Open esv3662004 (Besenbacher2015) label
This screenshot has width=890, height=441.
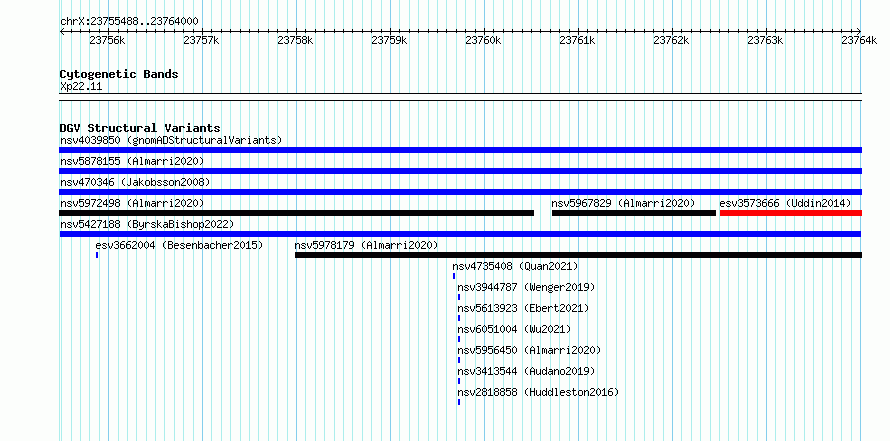179,245
